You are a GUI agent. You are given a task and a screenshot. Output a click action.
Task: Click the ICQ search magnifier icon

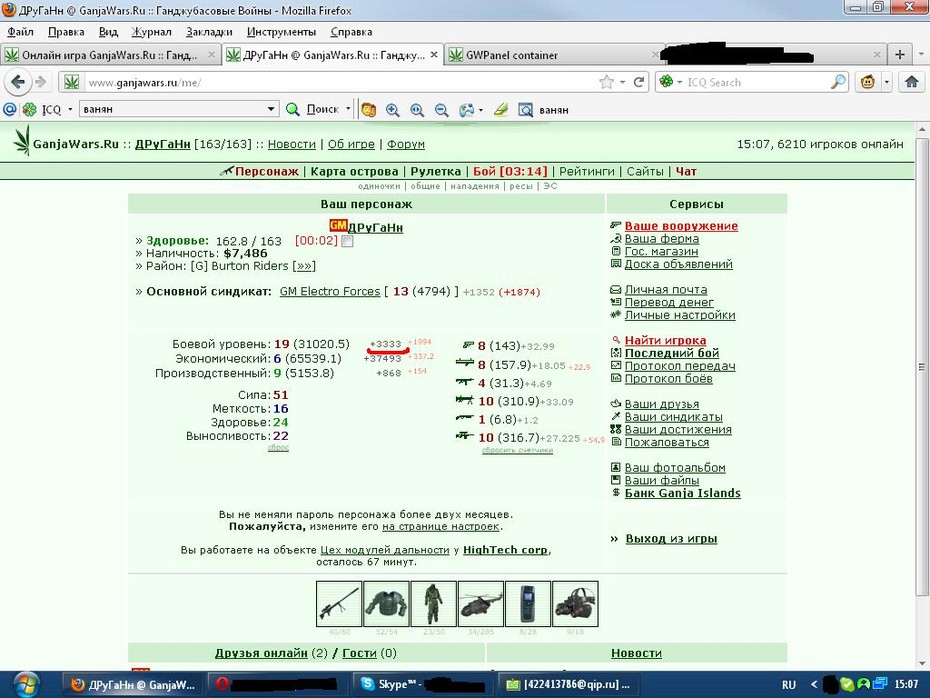(838, 82)
